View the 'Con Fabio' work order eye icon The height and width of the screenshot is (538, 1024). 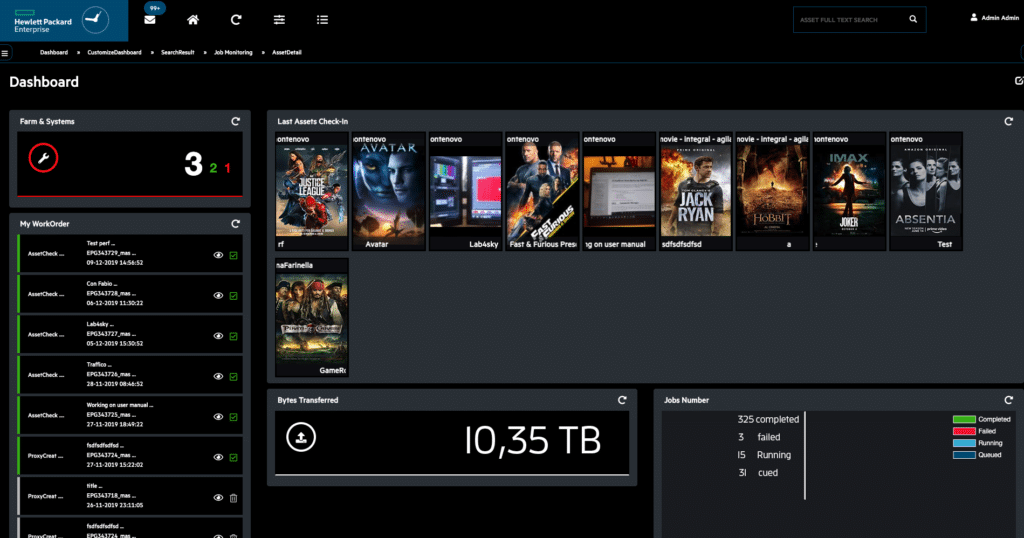point(218,296)
